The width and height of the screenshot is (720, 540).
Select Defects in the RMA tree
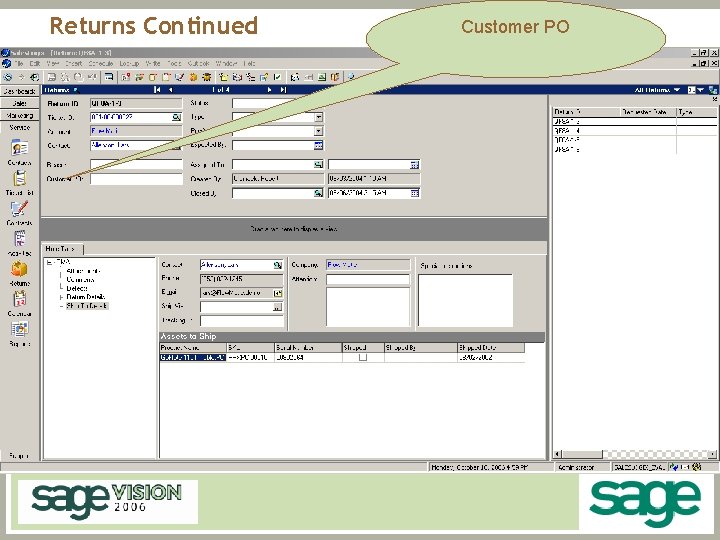(x=77, y=288)
